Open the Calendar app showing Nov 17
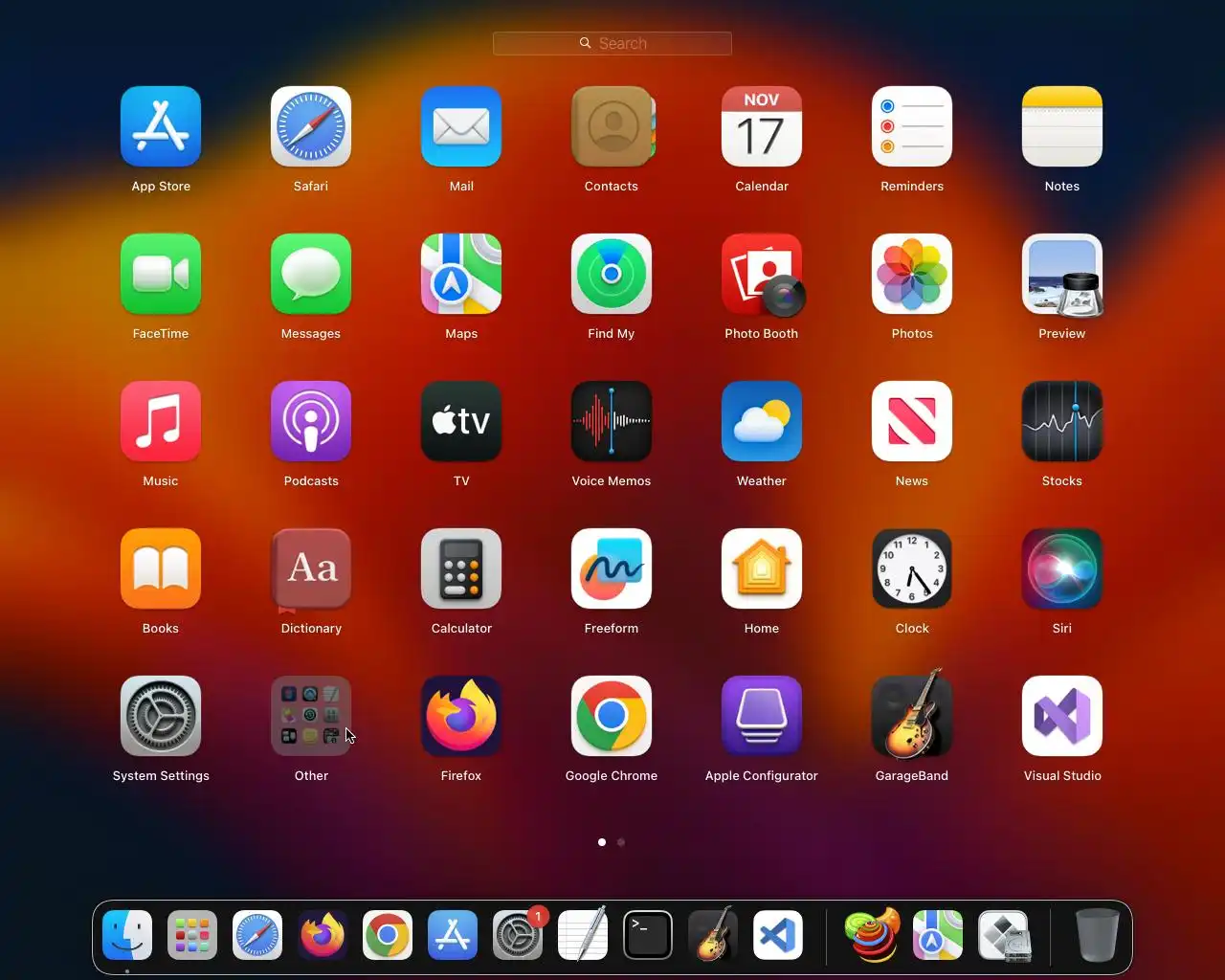Screen dimensions: 1225x980 click(762, 126)
